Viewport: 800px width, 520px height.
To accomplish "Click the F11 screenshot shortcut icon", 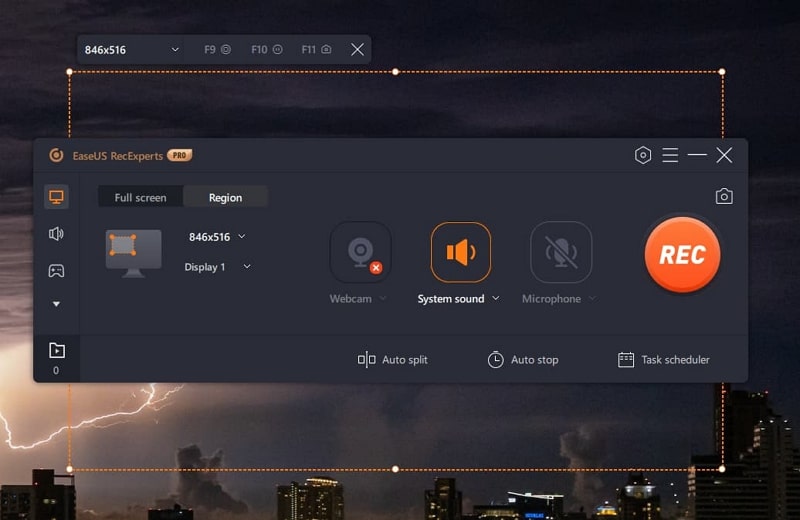I will tap(327, 49).
